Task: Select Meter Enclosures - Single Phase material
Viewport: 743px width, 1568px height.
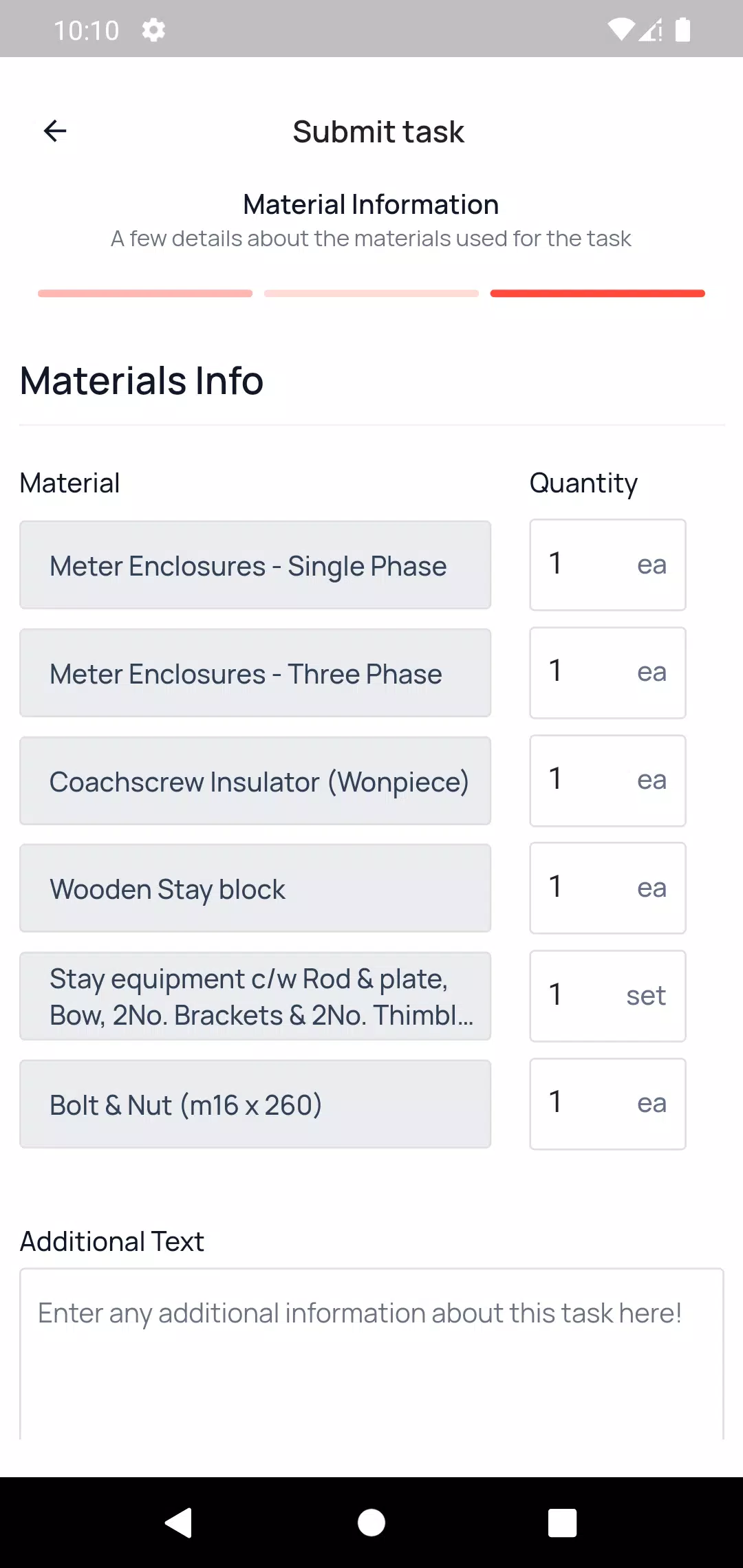Action: [x=255, y=565]
